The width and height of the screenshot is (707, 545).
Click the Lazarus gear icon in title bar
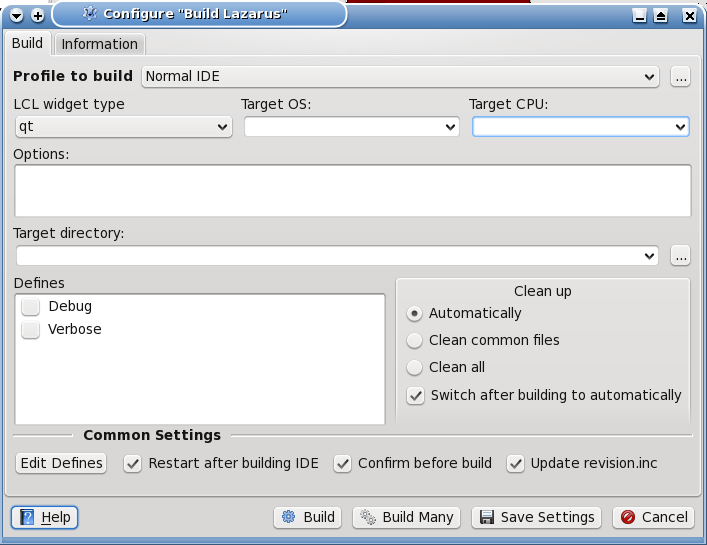(90, 14)
